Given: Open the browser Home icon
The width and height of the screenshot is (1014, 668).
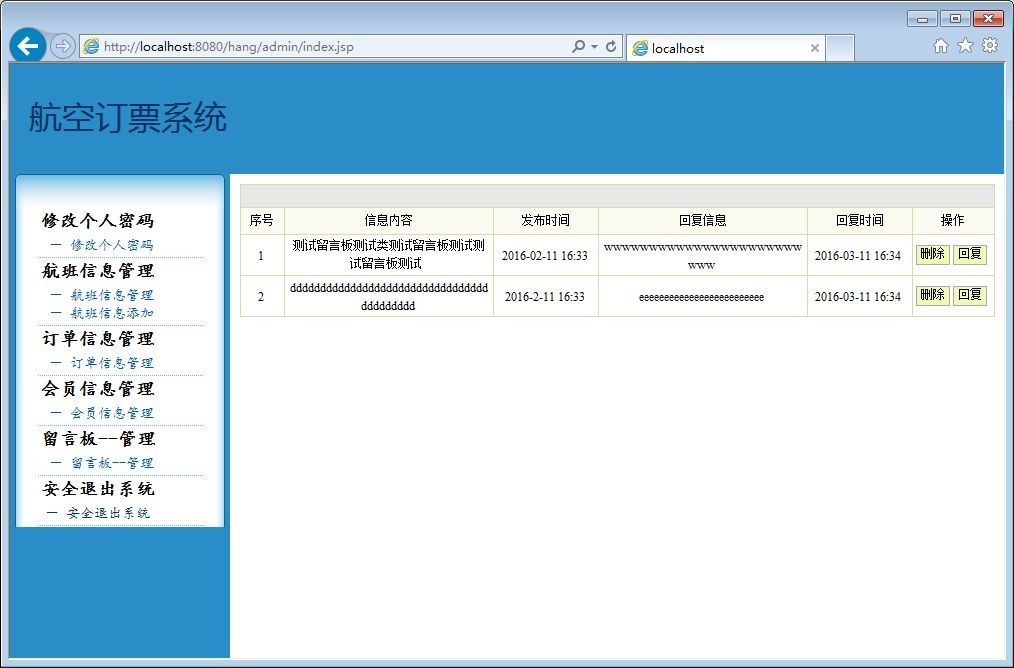Looking at the screenshot, I should coord(941,45).
